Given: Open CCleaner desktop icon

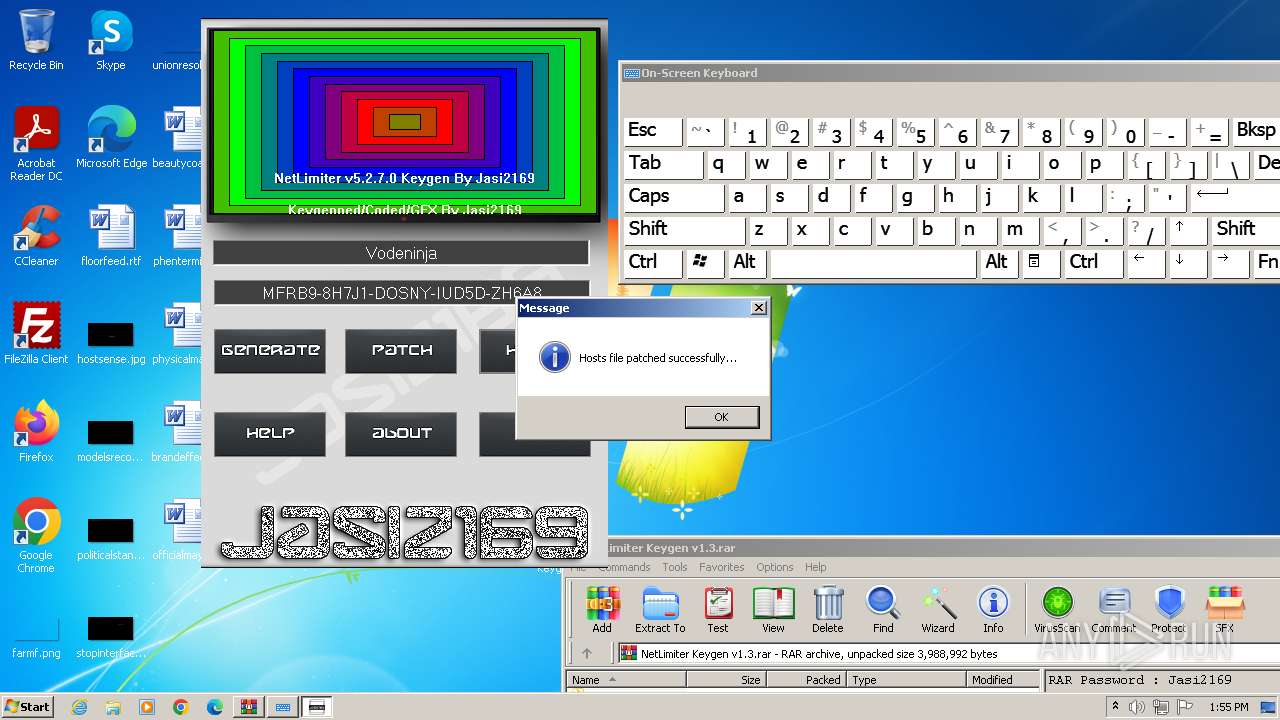Looking at the screenshot, I should [36, 236].
